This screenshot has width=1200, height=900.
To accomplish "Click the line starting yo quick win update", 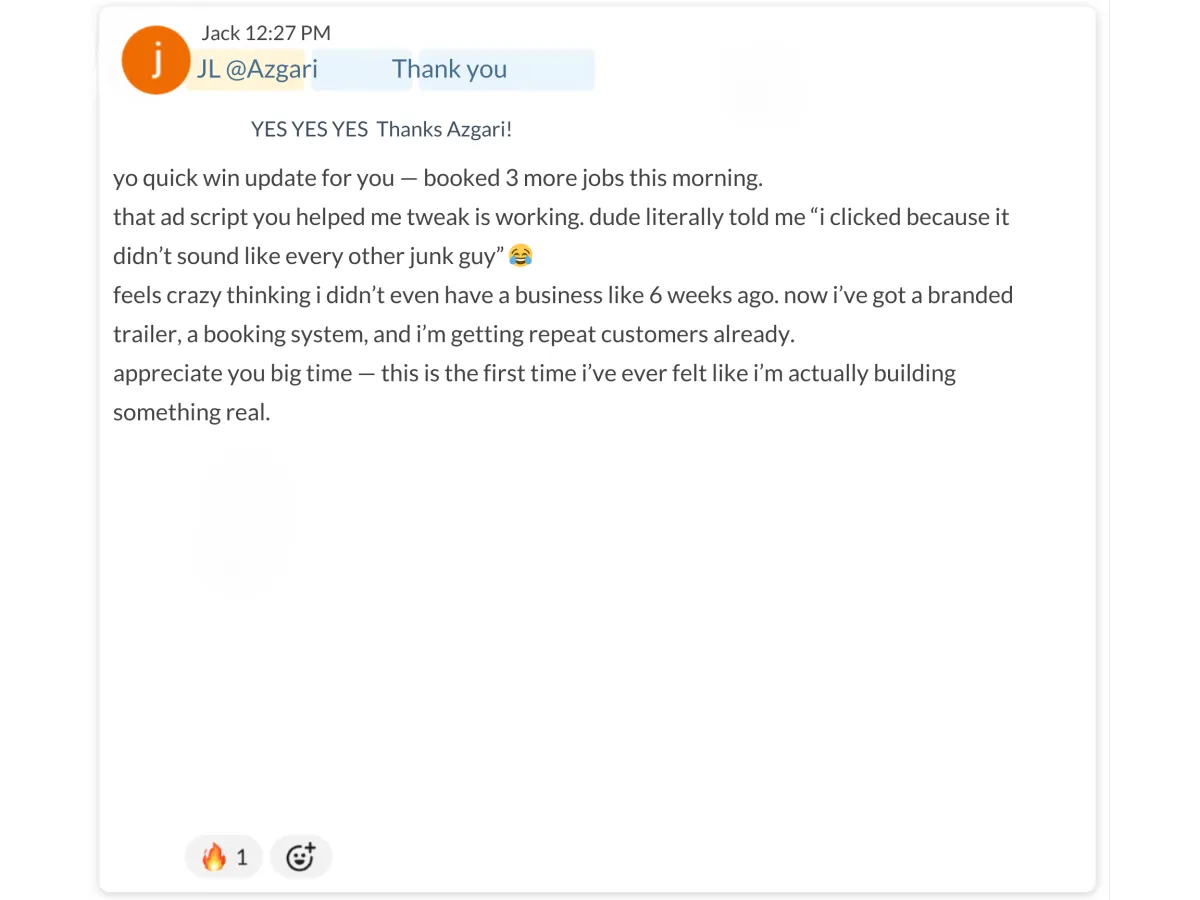I will tap(438, 178).
